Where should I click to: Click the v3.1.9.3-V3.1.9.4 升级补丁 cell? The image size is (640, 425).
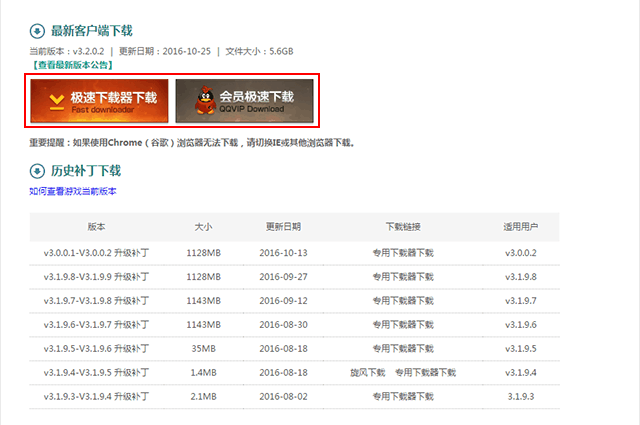coord(96,396)
